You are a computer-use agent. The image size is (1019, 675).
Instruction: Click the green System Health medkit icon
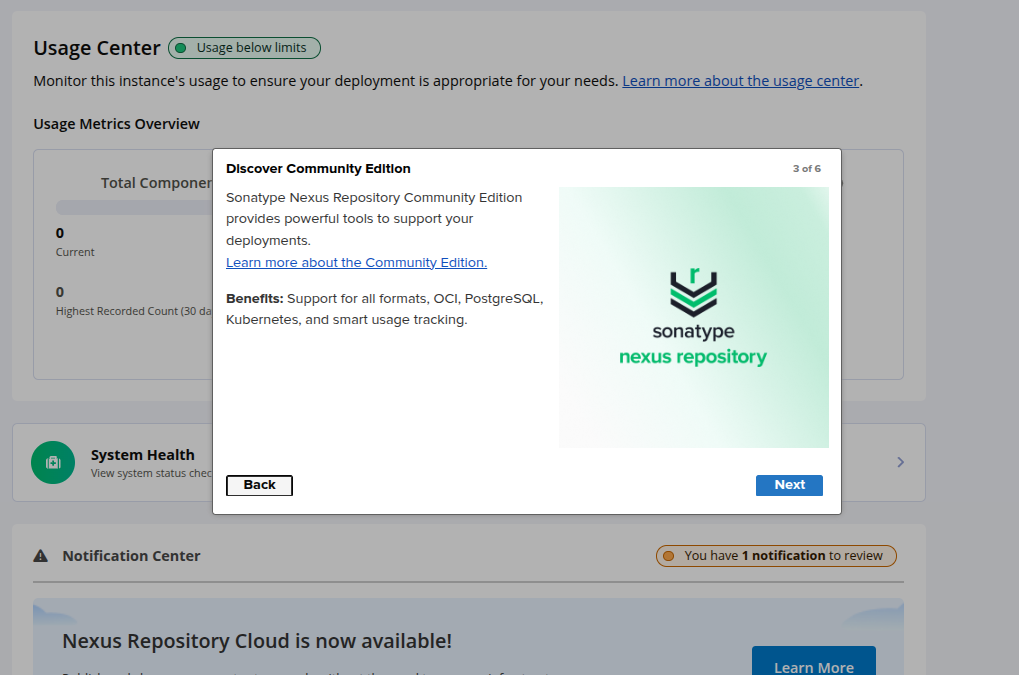coord(53,462)
